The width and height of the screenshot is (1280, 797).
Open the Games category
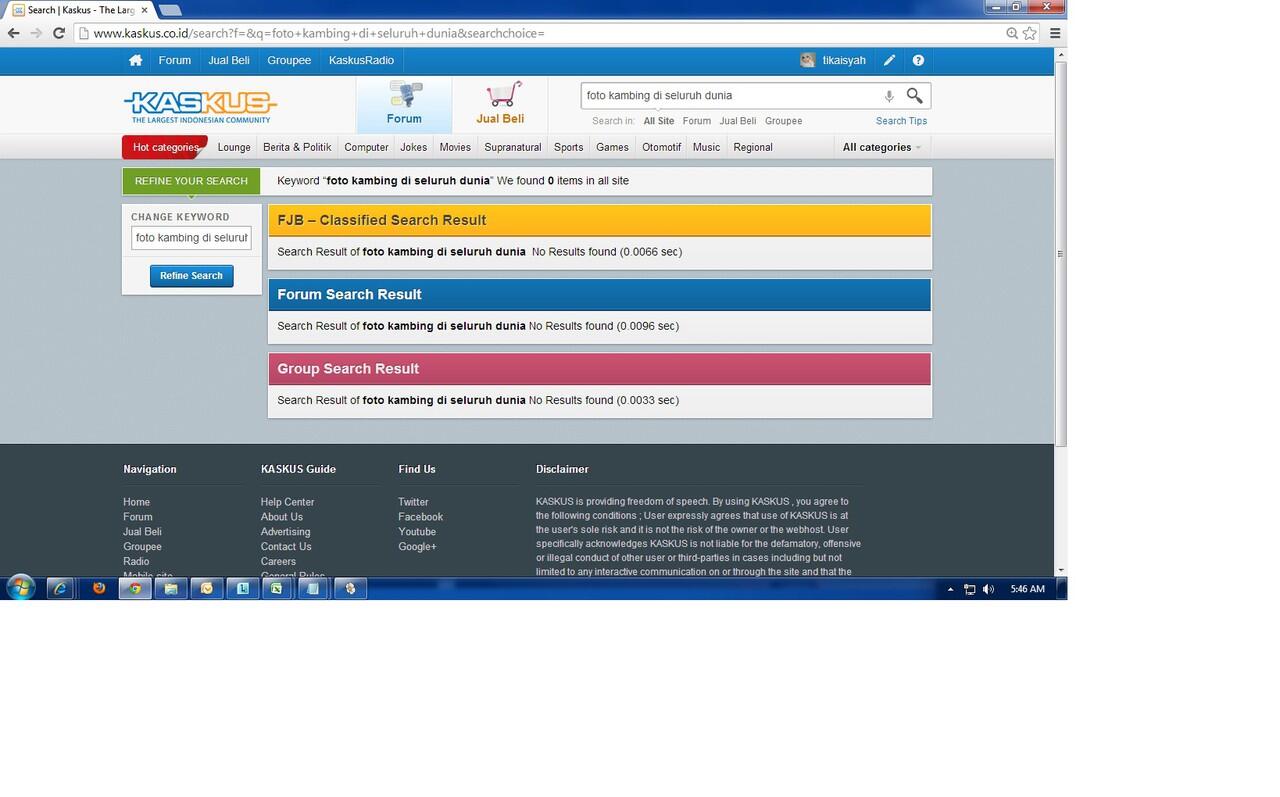point(612,147)
